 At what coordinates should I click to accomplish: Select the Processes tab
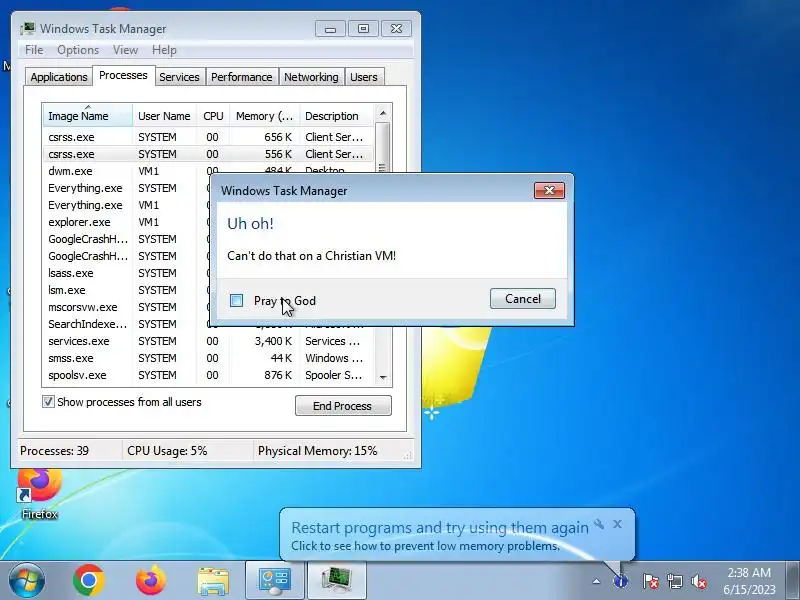pyautogui.click(x=123, y=76)
